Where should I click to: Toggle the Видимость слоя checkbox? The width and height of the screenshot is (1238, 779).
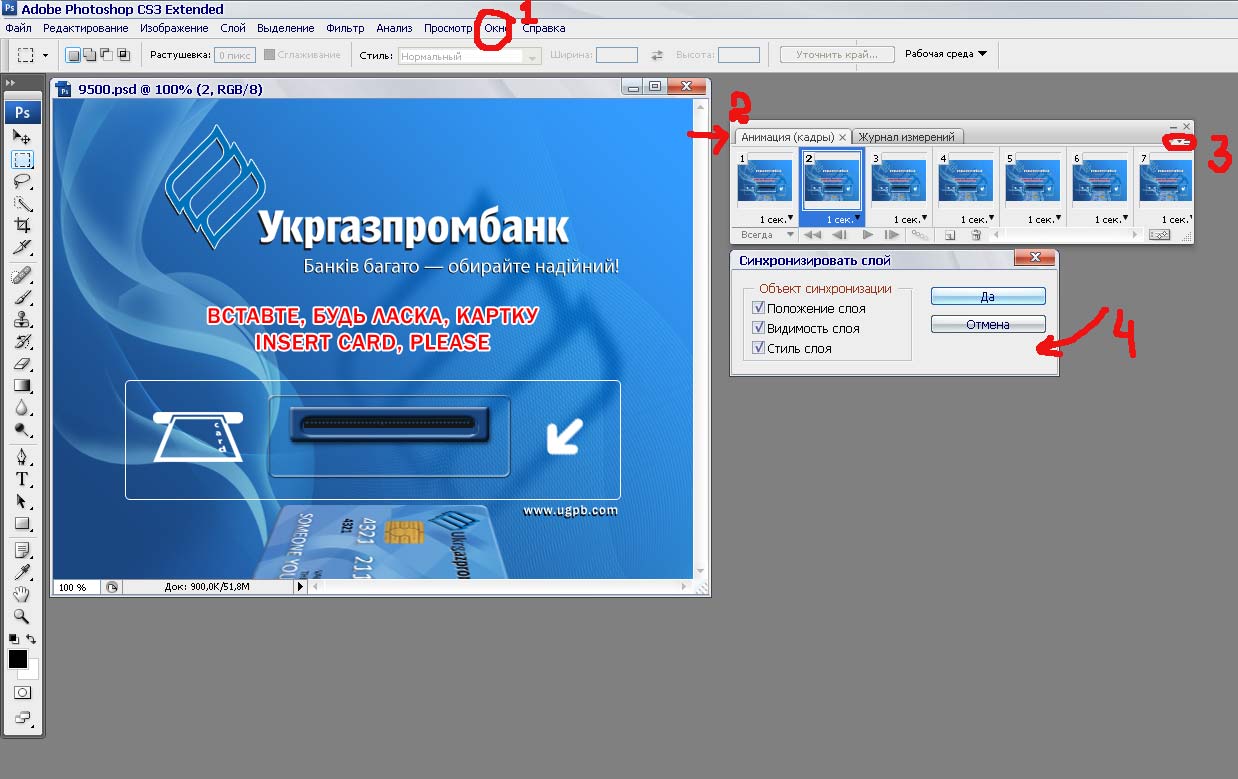pyautogui.click(x=758, y=328)
